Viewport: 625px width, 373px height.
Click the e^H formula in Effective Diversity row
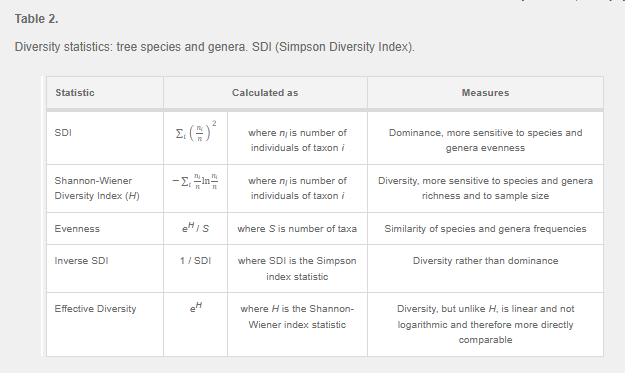tap(196, 308)
